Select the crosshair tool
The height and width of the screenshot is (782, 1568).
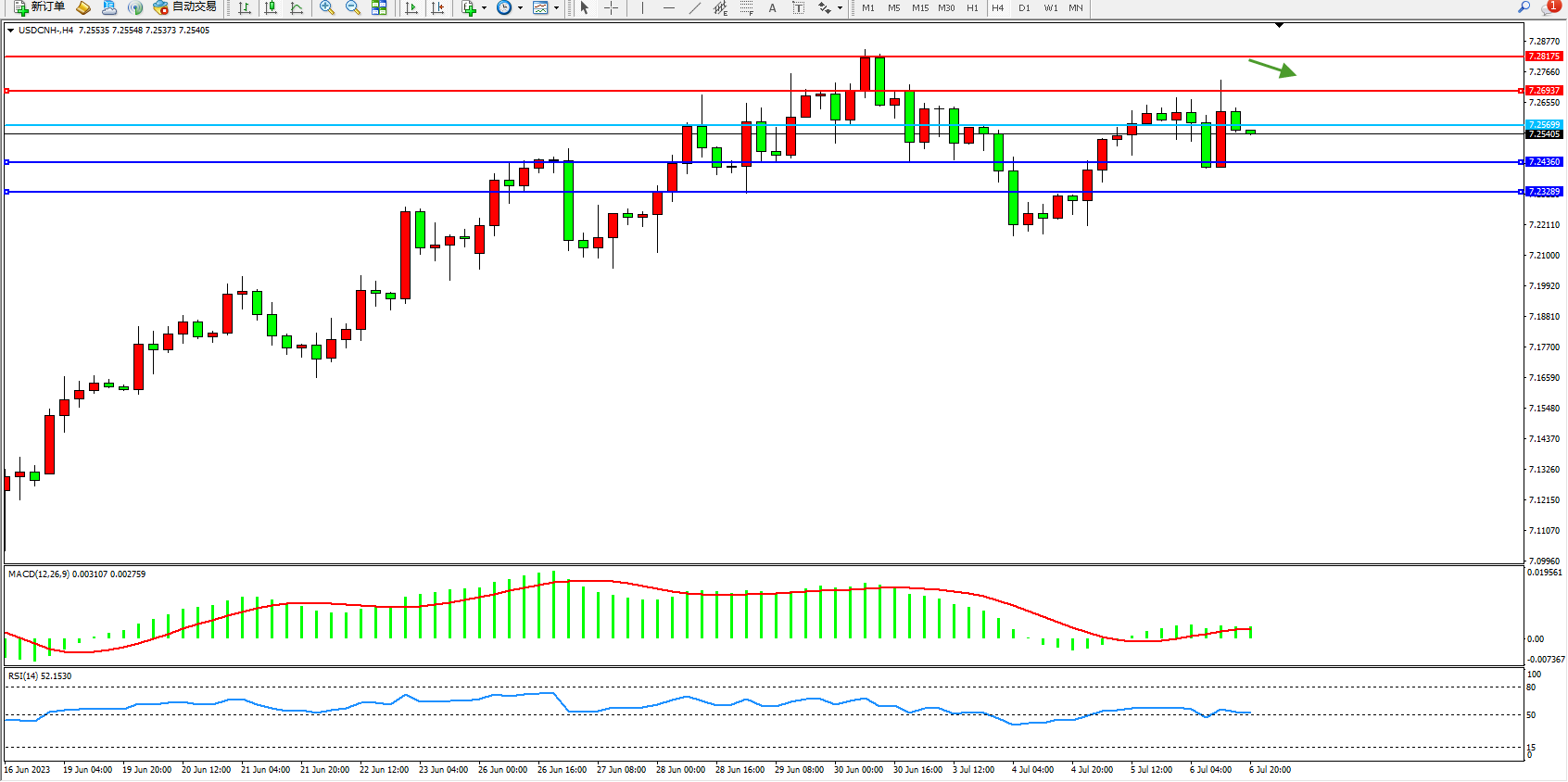tap(612, 7)
